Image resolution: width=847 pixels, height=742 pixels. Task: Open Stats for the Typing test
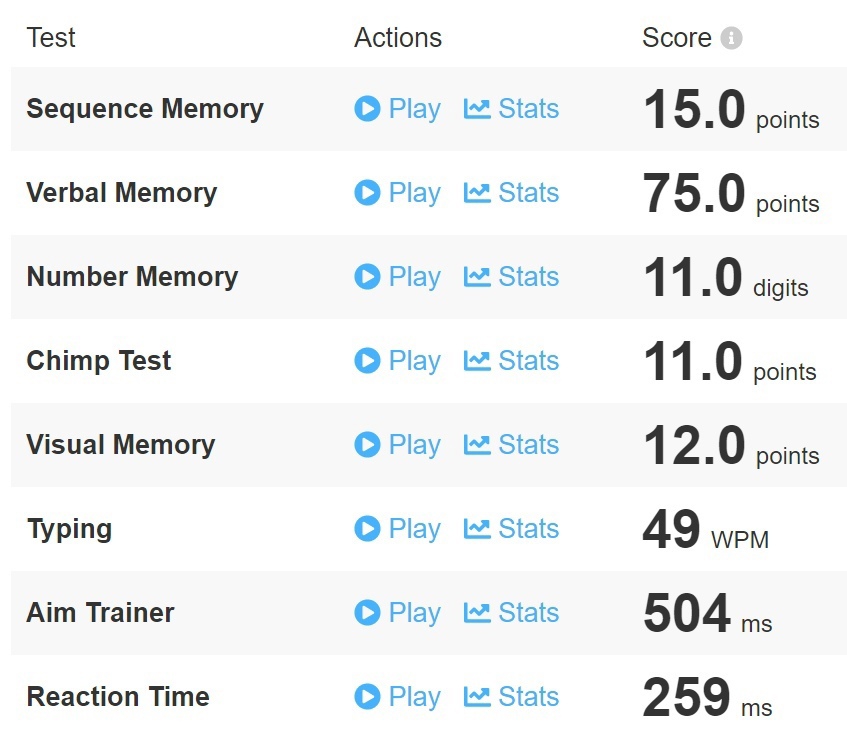(528, 529)
